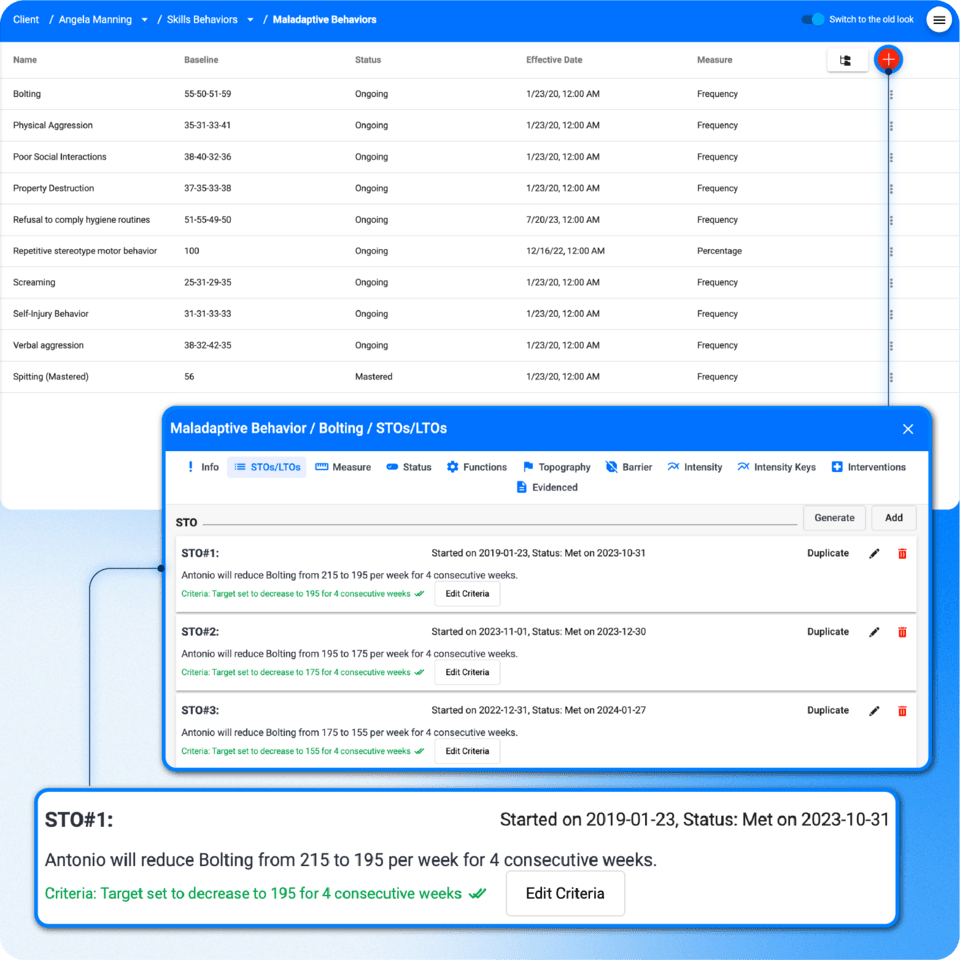Open the Intensity trend icon tab
Viewport: 960px width, 960px height.
pyautogui.click(x=671, y=466)
